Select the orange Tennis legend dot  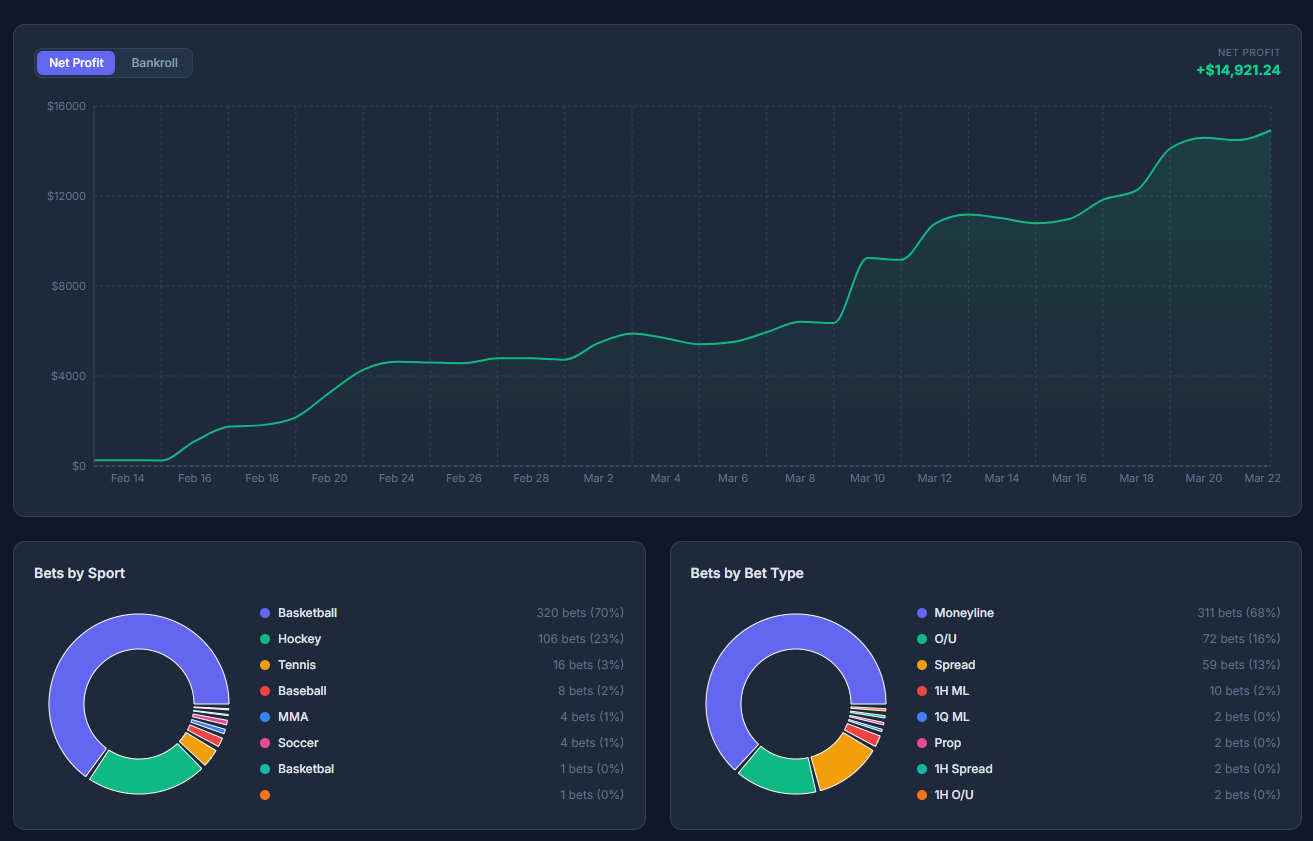[x=265, y=665]
